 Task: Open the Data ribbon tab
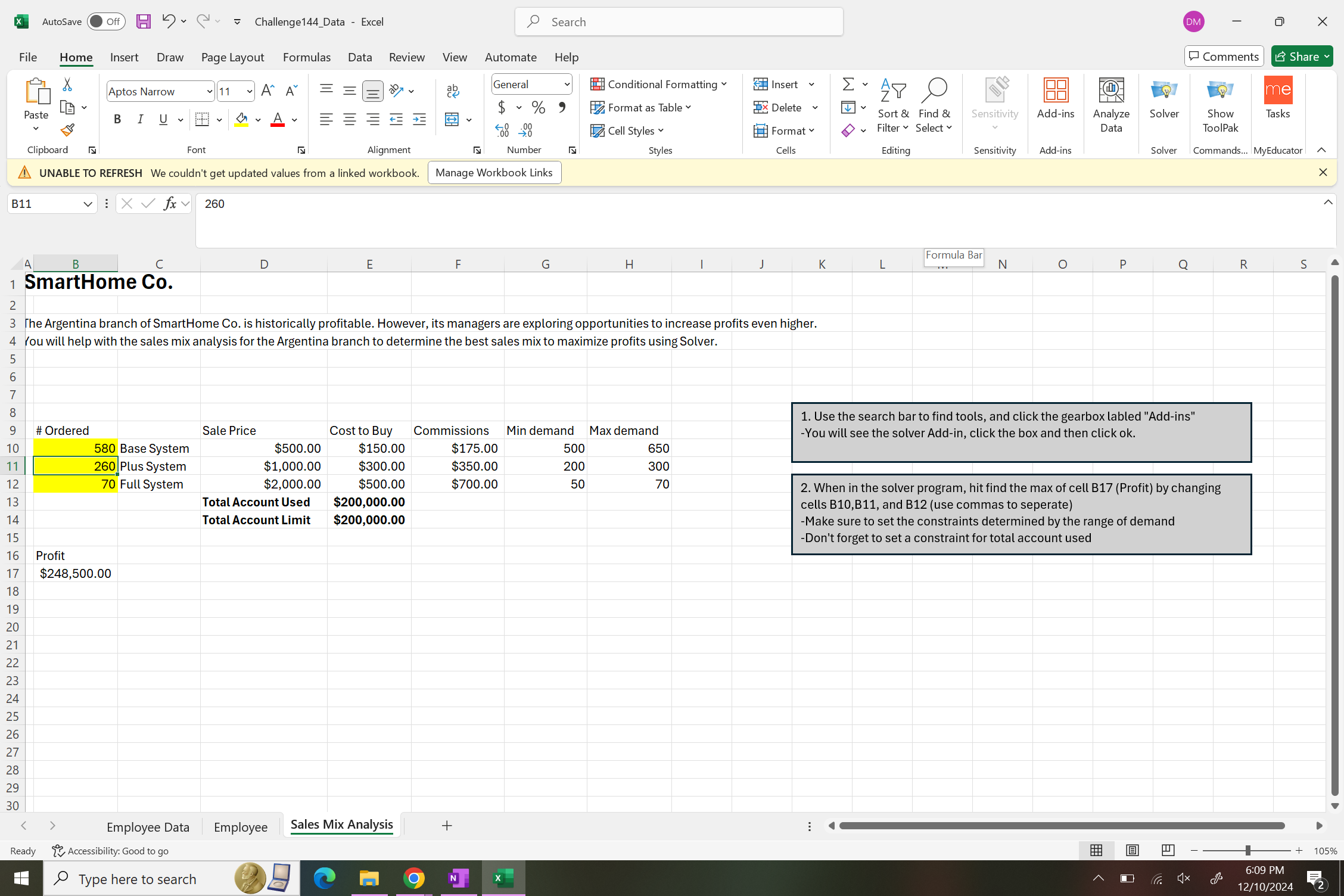(x=360, y=57)
